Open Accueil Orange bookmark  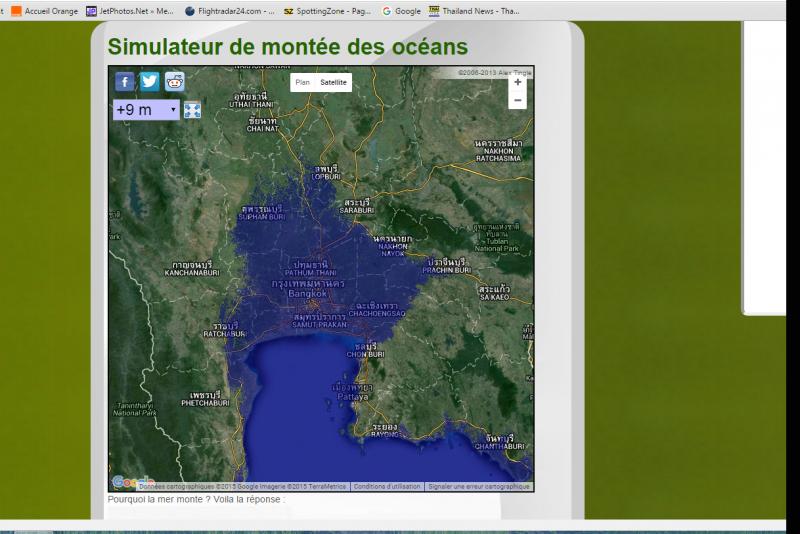[x=45, y=11]
